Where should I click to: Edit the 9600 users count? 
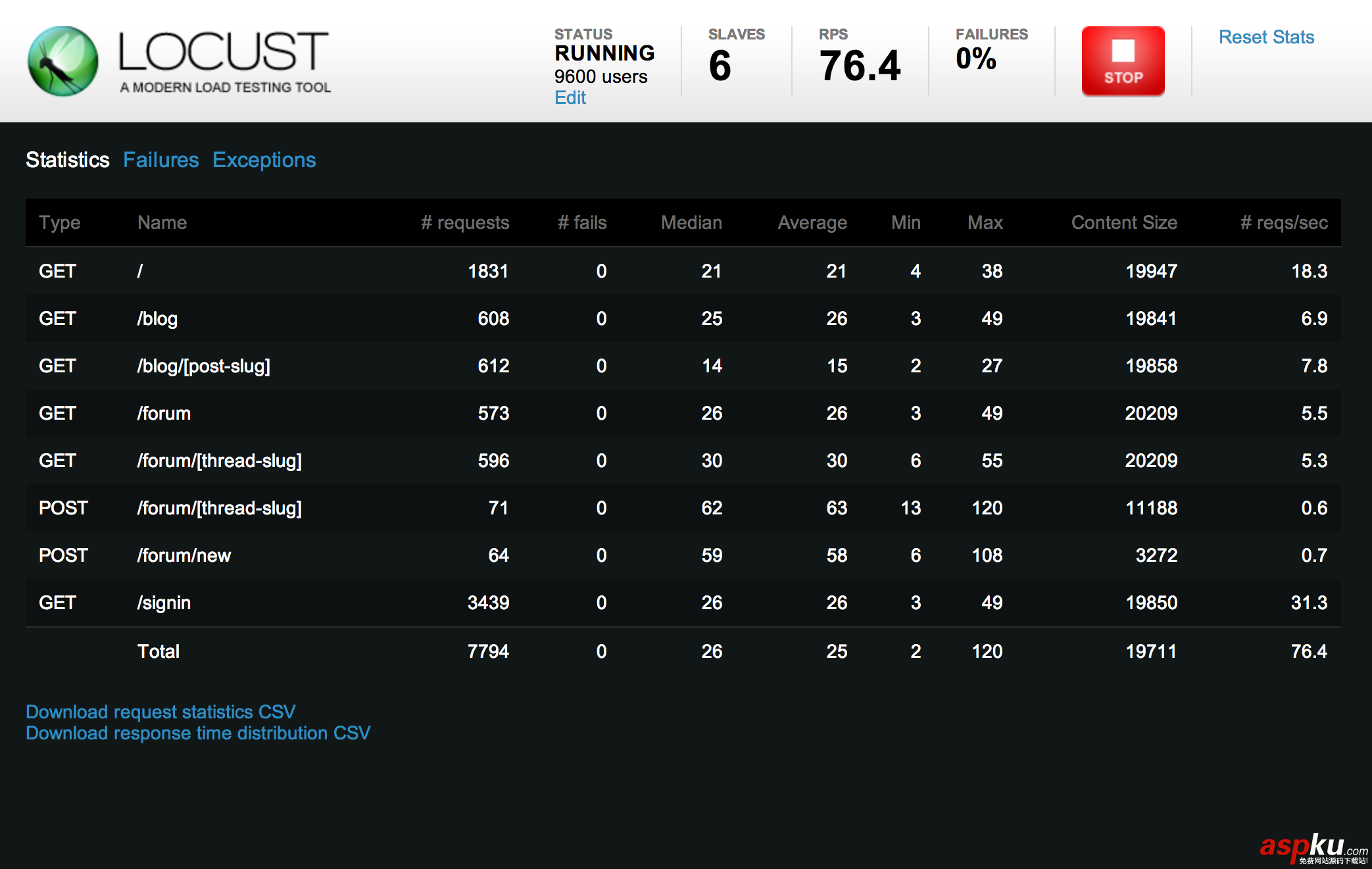pyautogui.click(x=570, y=98)
